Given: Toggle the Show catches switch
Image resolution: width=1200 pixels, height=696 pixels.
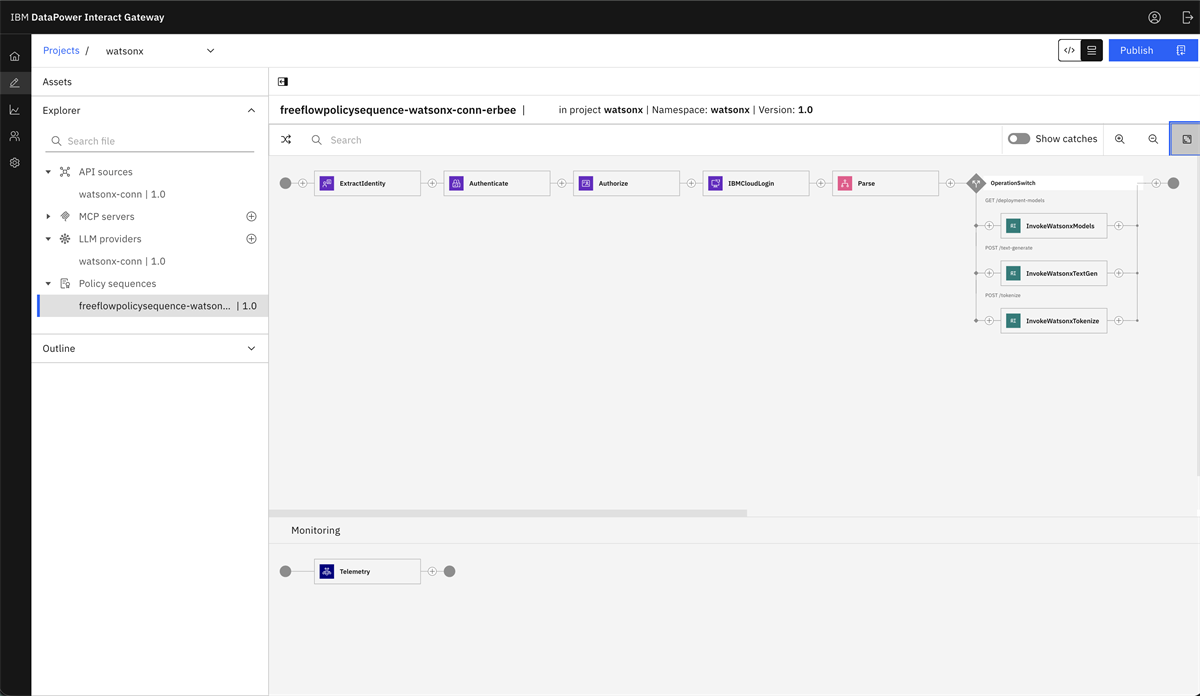Looking at the screenshot, I should [x=1019, y=139].
